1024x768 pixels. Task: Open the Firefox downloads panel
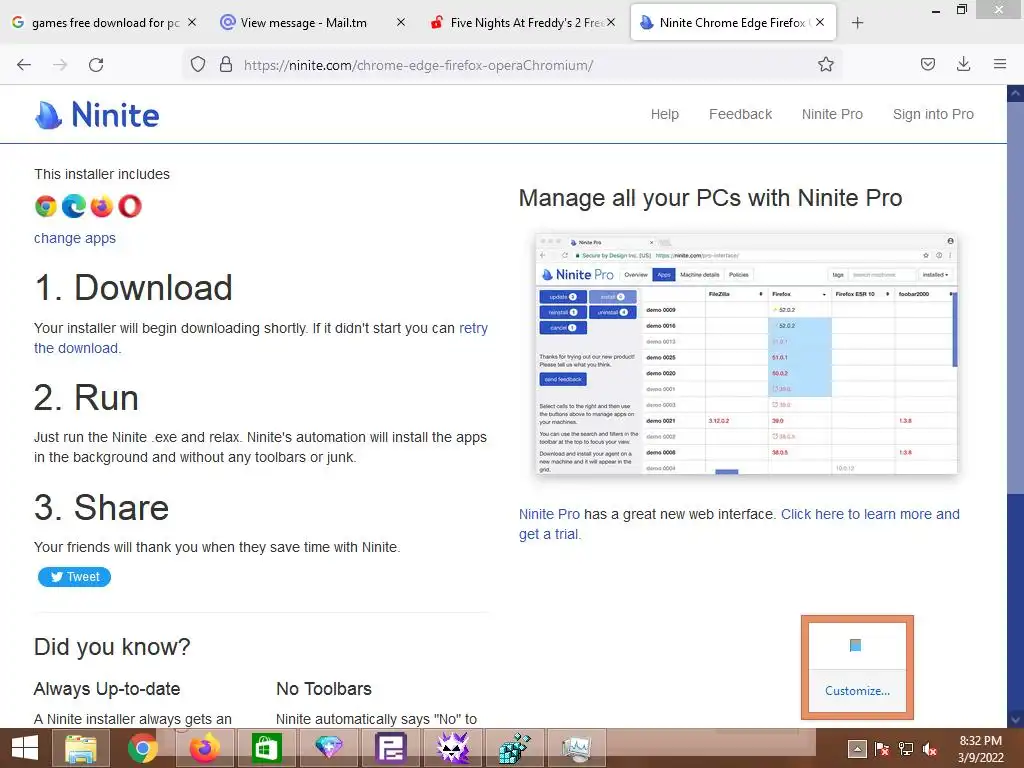click(963, 64)
